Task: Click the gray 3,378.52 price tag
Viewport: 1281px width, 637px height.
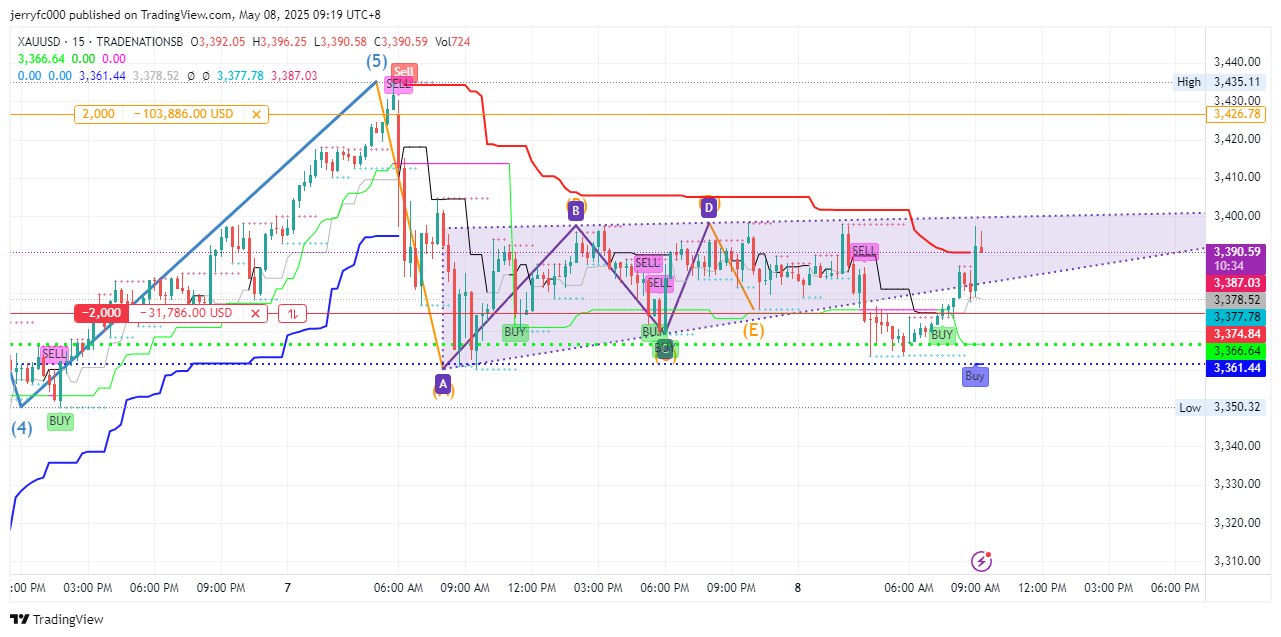Action: pyautogui.click(x=1235, y=299)
